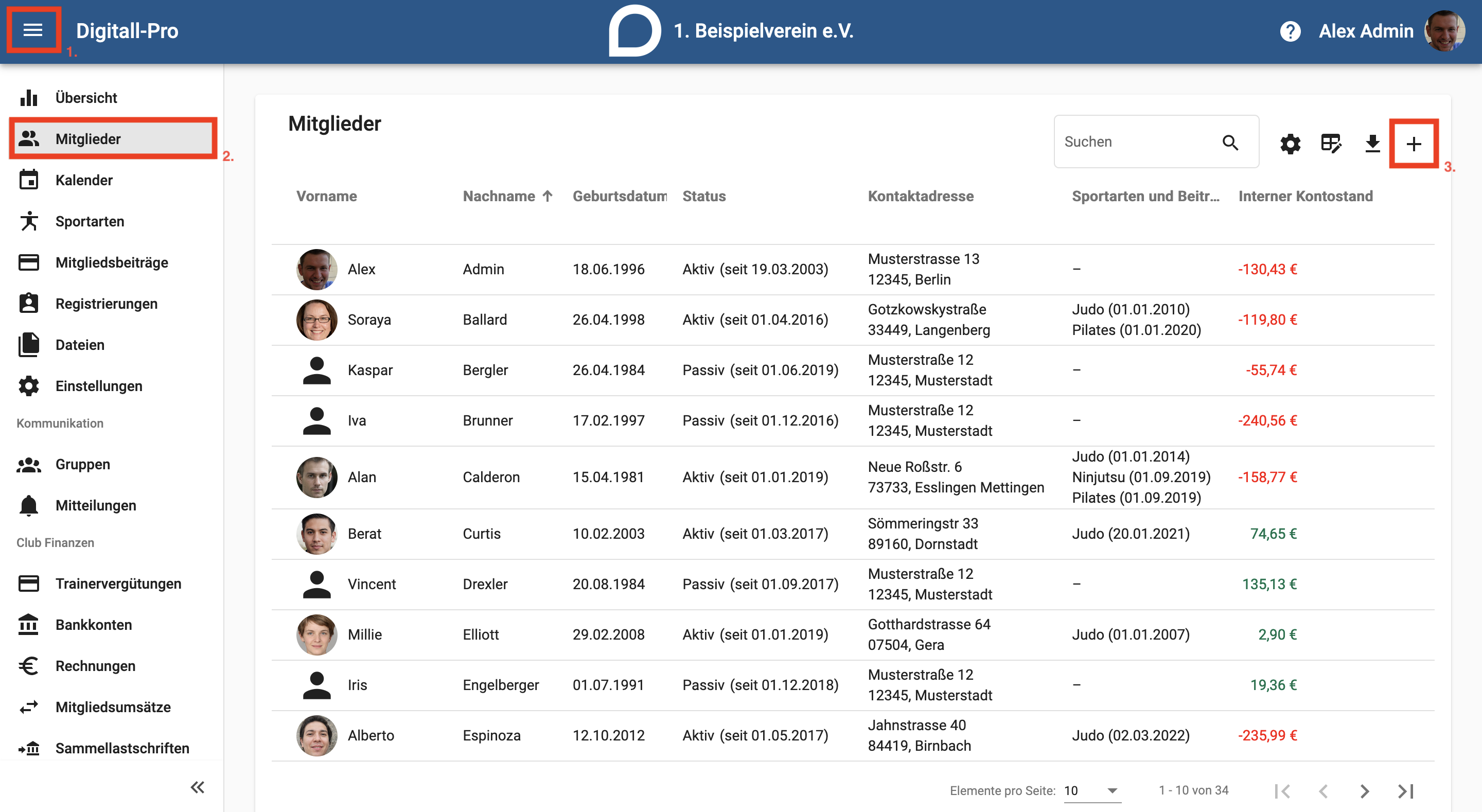Open Mitgliedsbeiträge page
The image size is (1482, 812).
(112, 262)
